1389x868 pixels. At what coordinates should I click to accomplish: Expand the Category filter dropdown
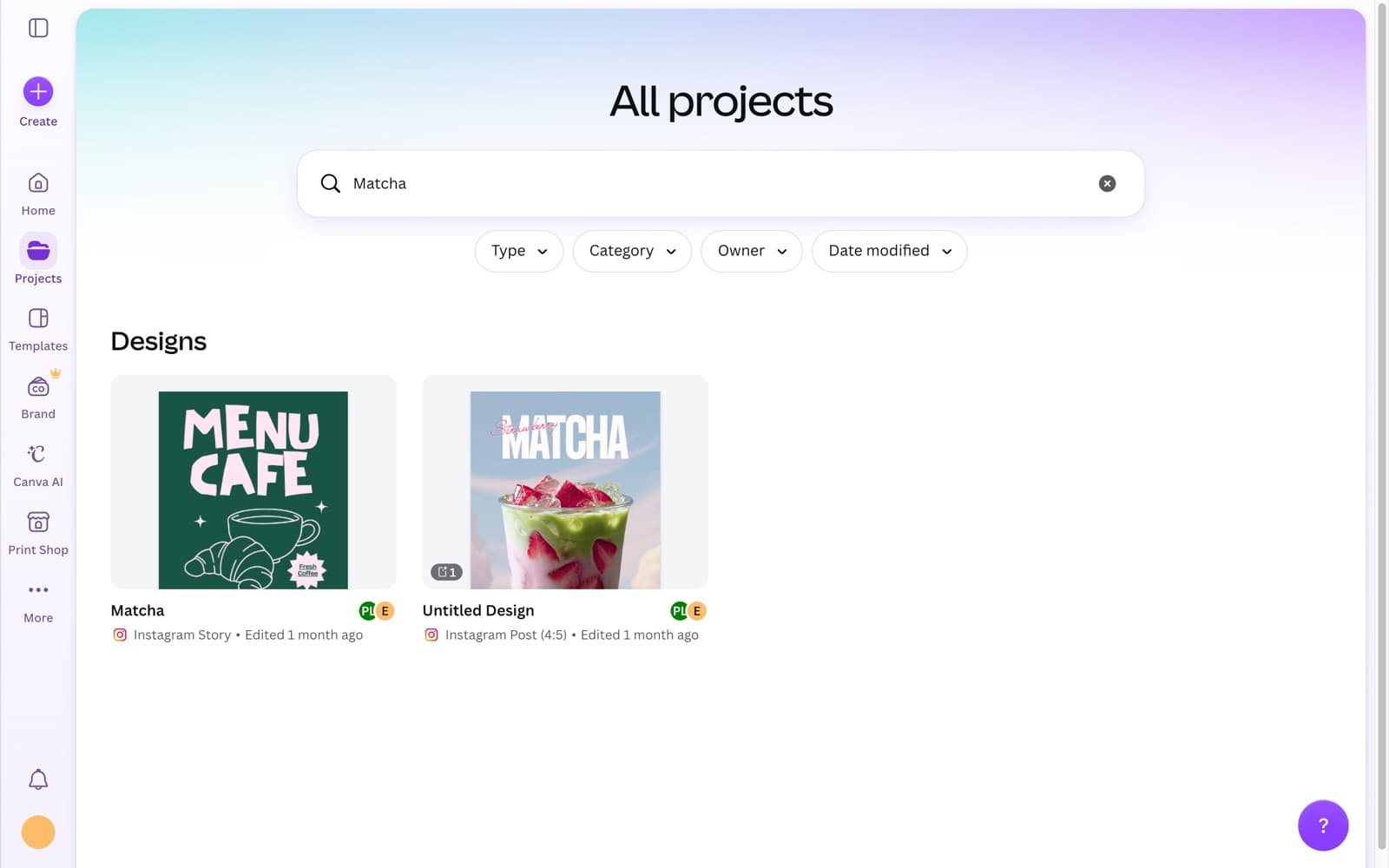[632, 251]
